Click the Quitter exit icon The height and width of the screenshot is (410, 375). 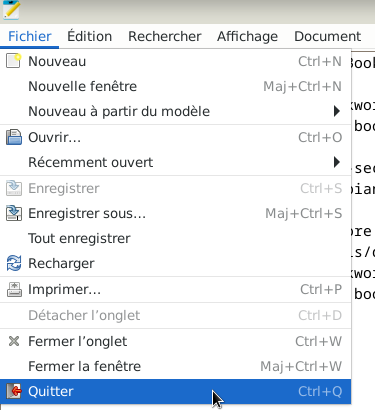[x=14, y=391]
